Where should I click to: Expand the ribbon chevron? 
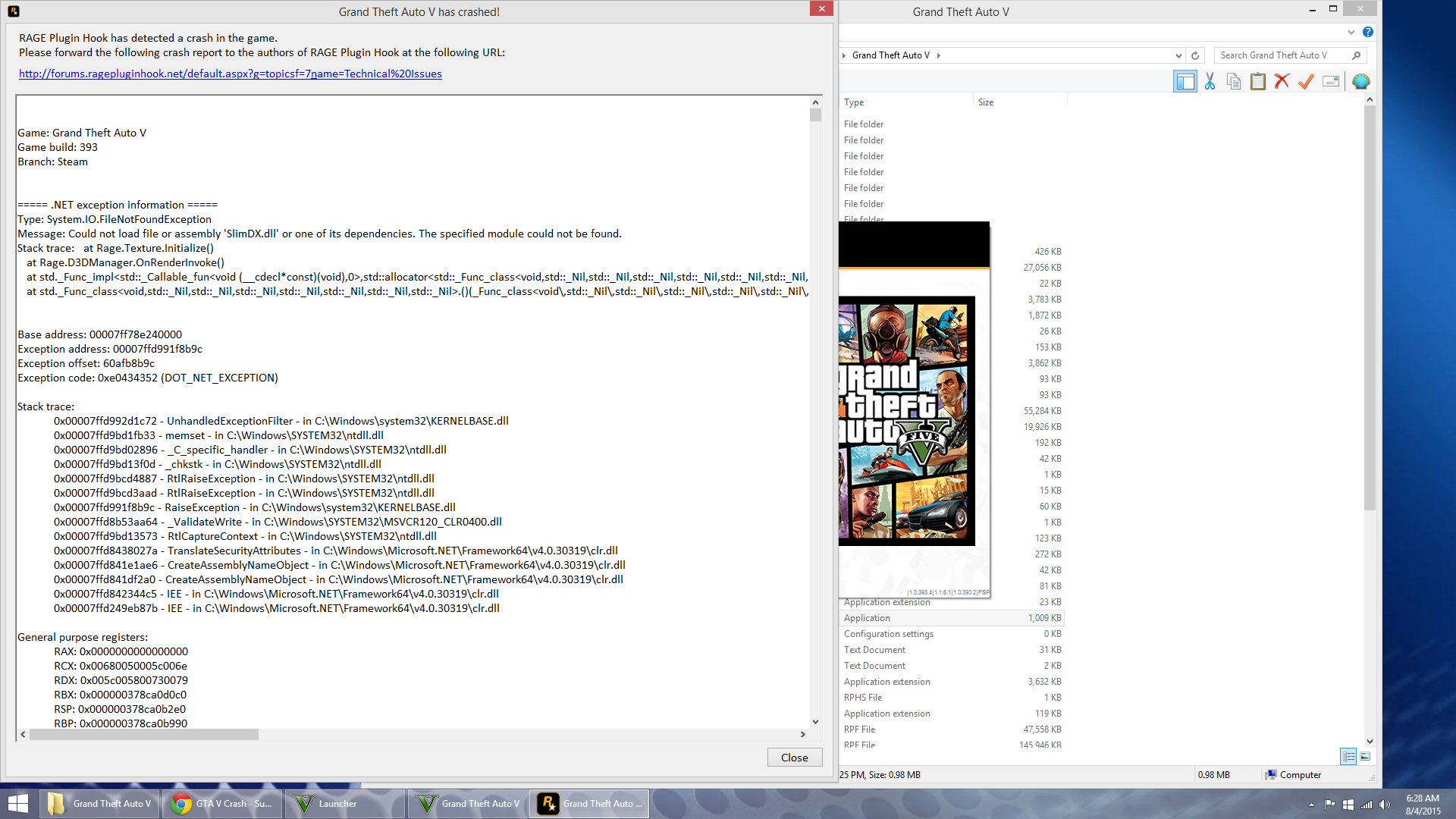click(1351, 32)
